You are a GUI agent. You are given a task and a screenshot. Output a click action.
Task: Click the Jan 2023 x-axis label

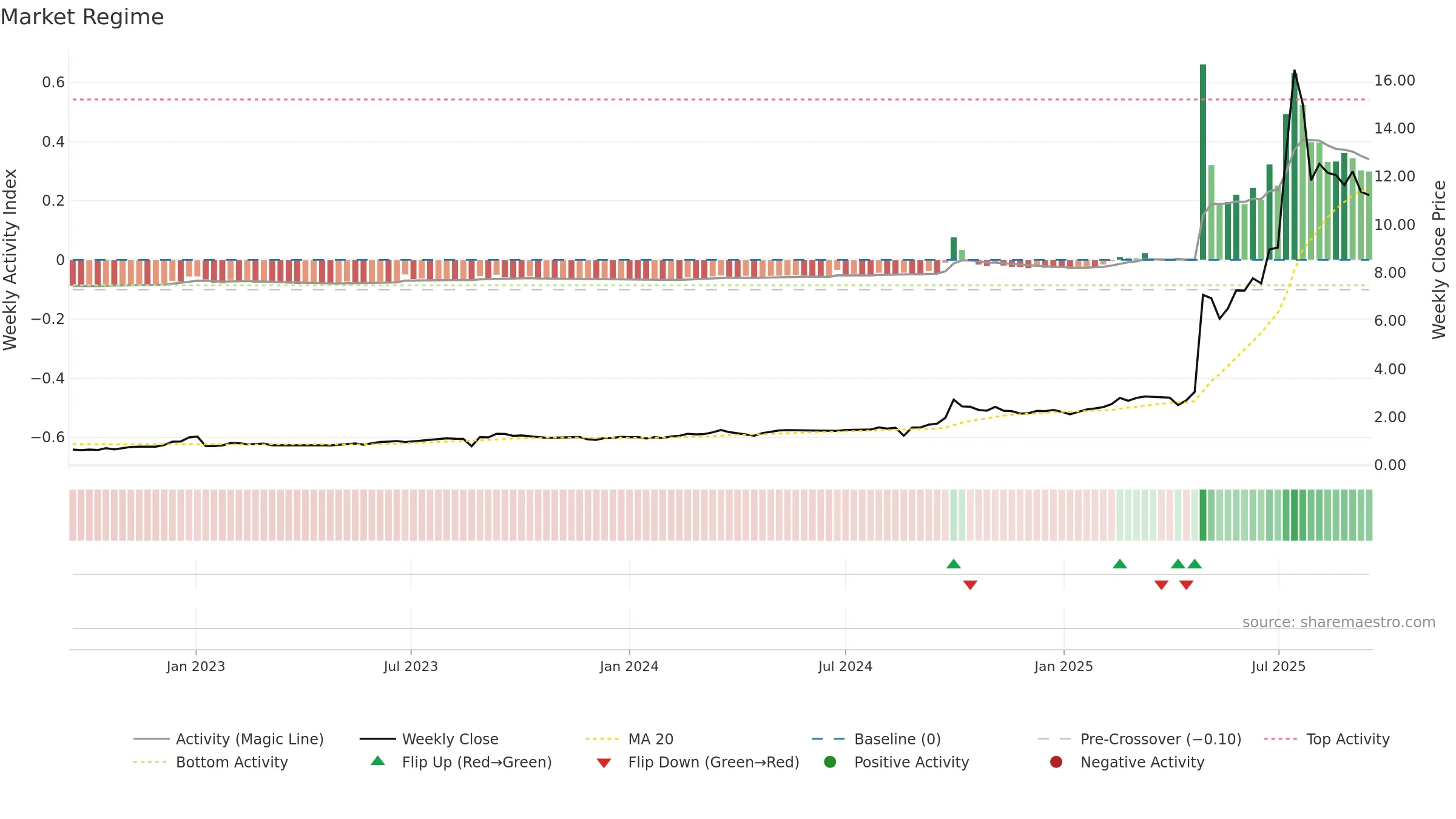click(196, 666)
